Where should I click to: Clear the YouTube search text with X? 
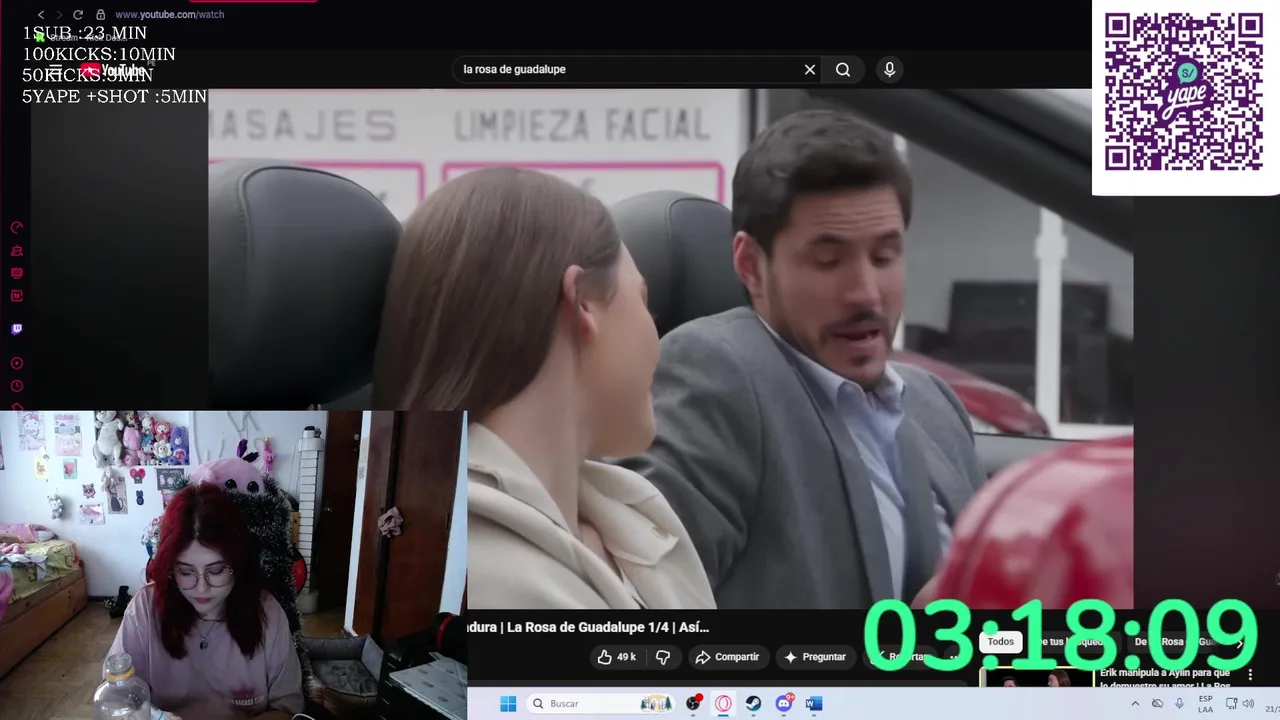[x=810, y=69]
